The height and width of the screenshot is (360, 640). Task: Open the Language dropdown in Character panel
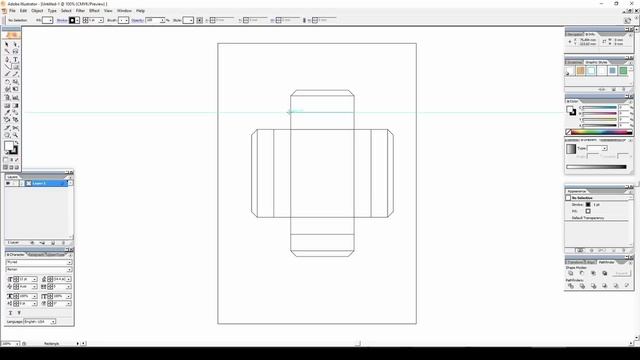[53, 322]
